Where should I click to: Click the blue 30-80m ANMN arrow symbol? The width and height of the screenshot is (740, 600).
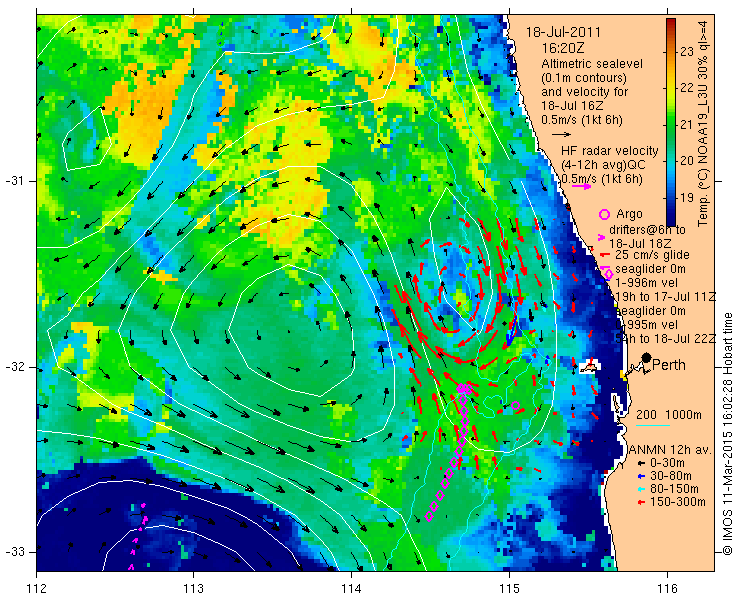[x=641, y=476]
